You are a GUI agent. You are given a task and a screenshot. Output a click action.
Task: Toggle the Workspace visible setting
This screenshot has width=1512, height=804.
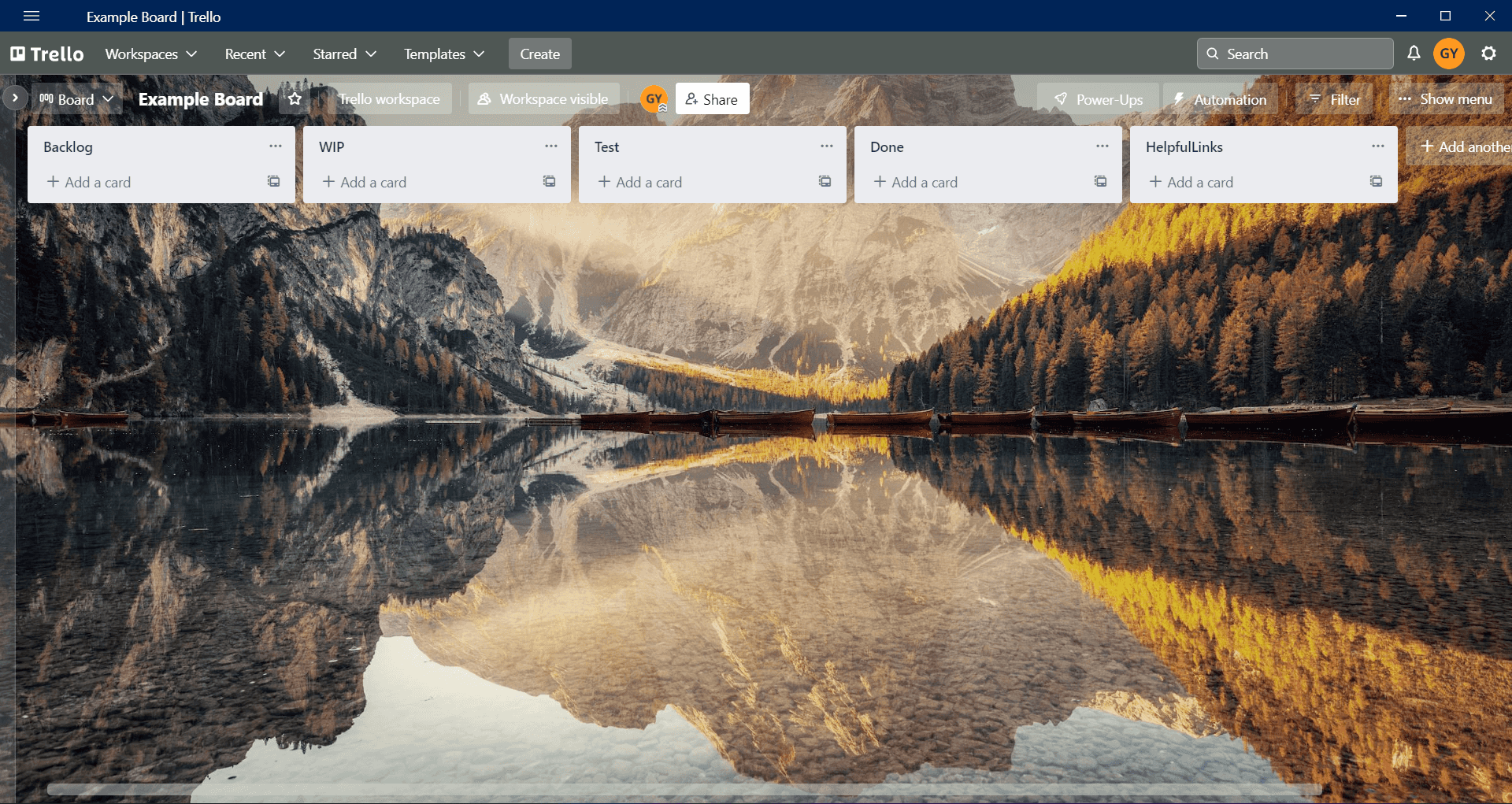coord(543,99)
